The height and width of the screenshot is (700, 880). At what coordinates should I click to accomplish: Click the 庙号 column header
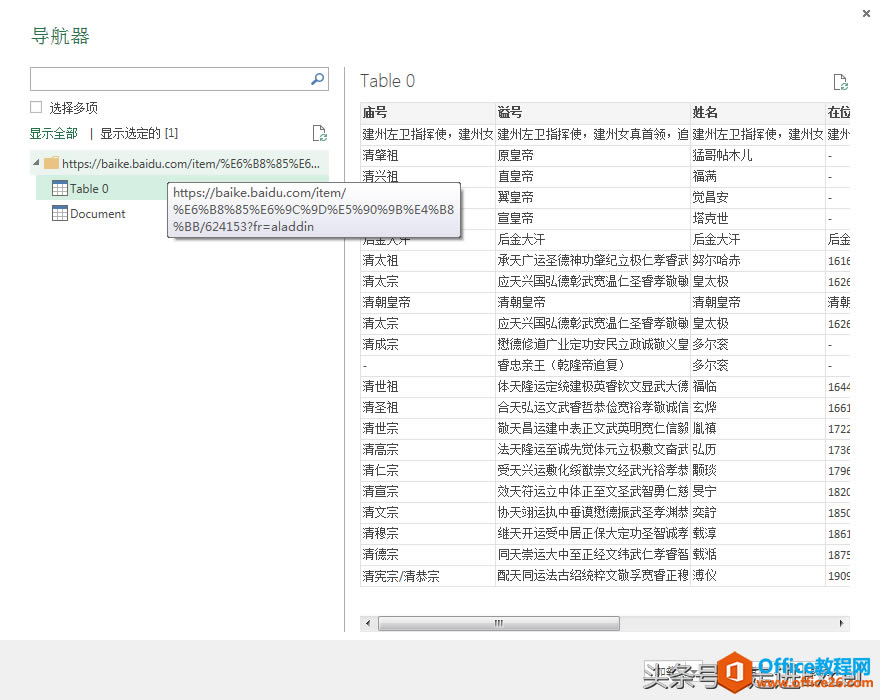(428, 112)
